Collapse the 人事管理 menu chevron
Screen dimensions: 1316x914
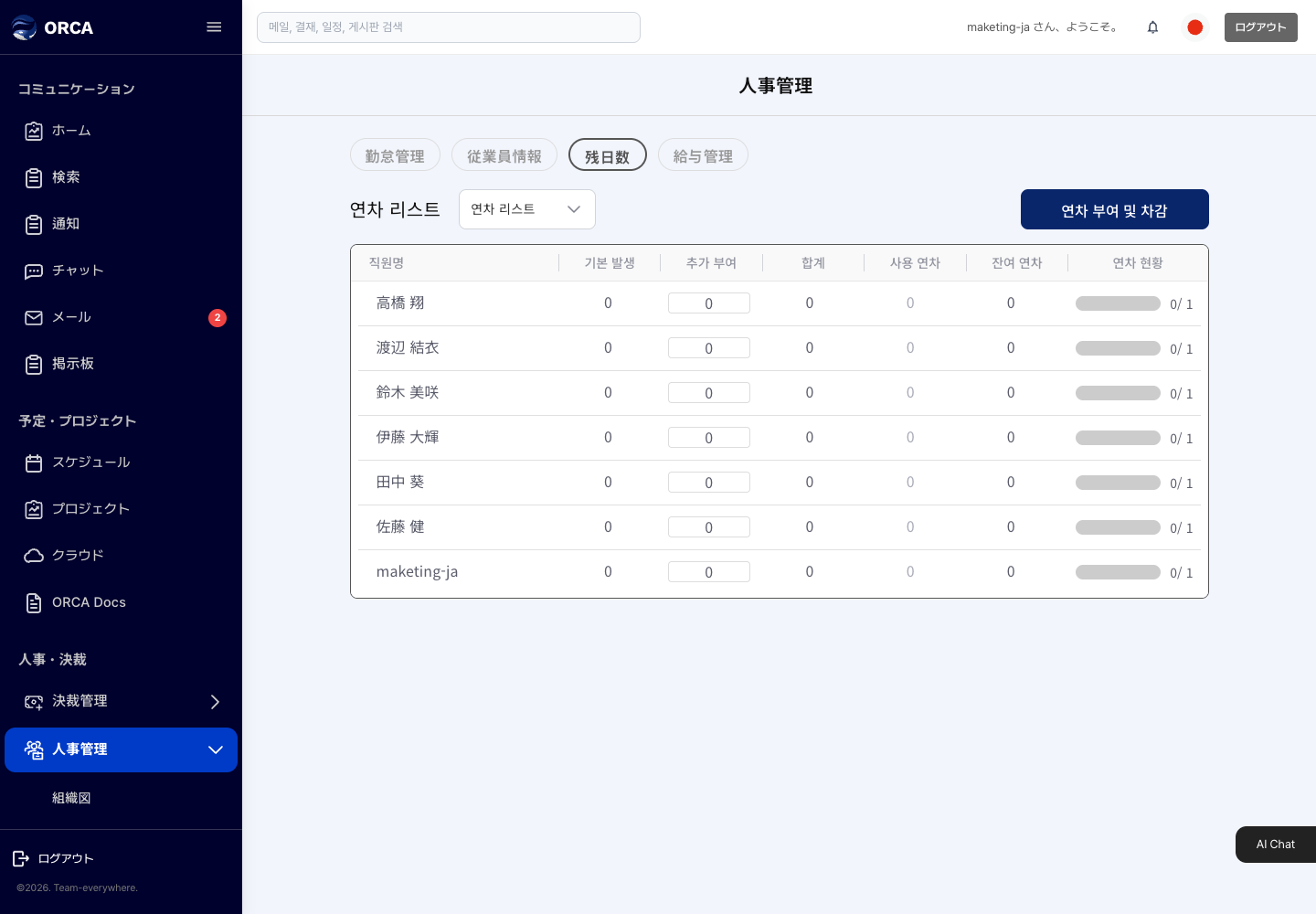216,749
